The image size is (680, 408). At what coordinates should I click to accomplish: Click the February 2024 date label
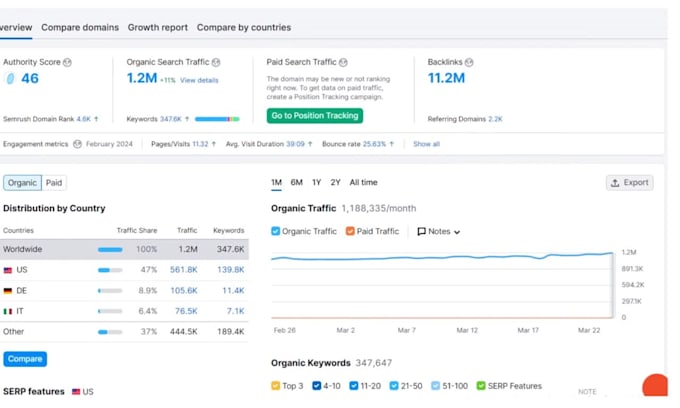[109, 144]
